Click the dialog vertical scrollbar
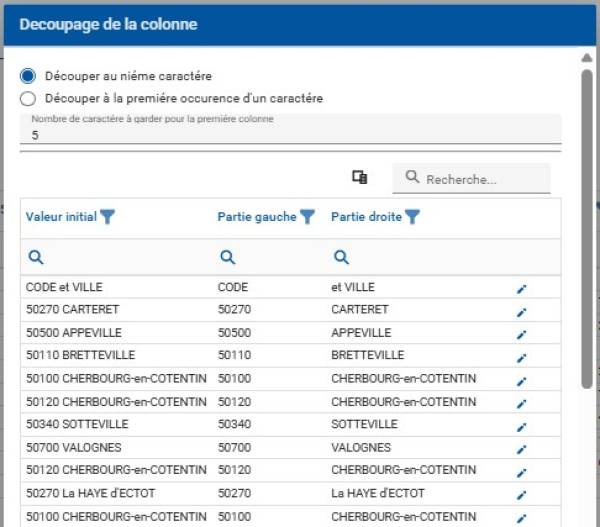Image resolution: width=600 pixels, height=527 pixels. coord(587,230)
